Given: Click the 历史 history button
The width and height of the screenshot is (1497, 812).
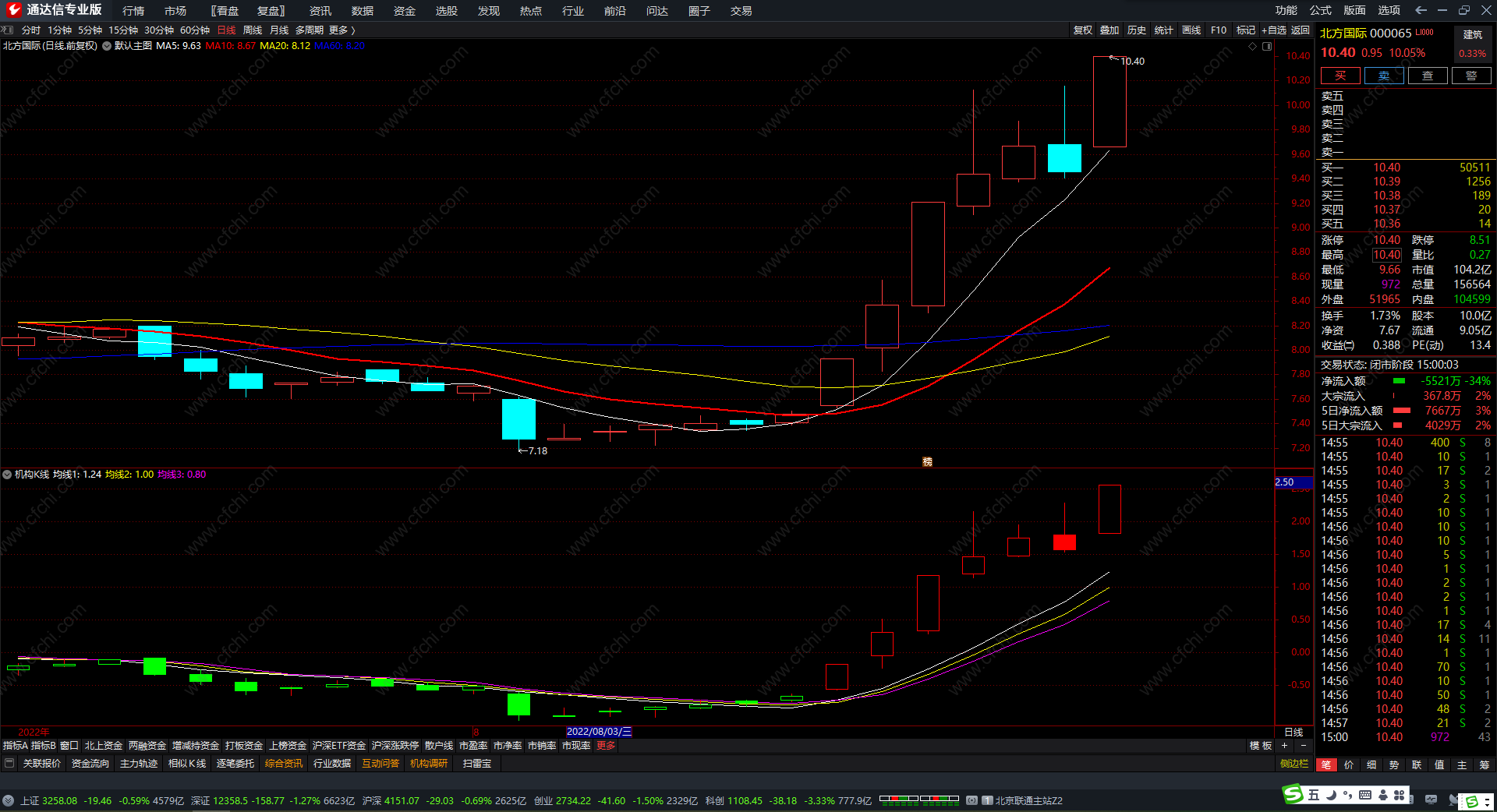Looking at the screenshot, I should (1137, 30).
